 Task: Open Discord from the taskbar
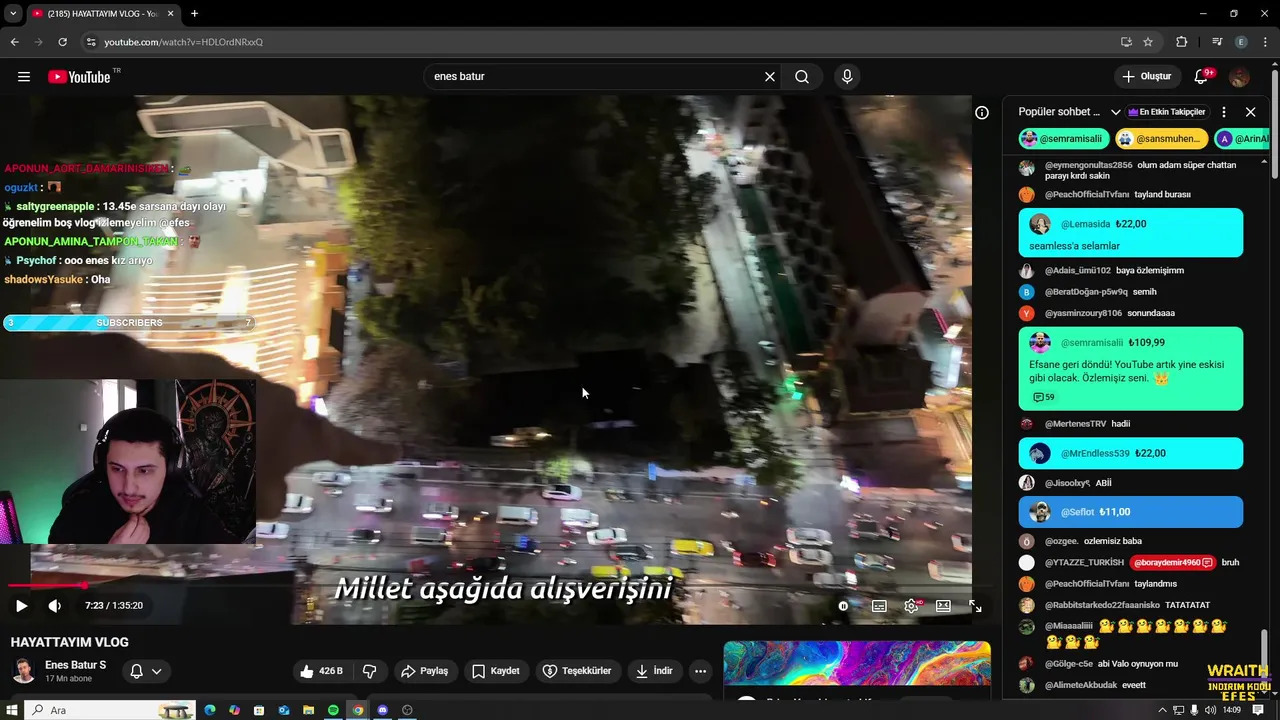[382, 710]
